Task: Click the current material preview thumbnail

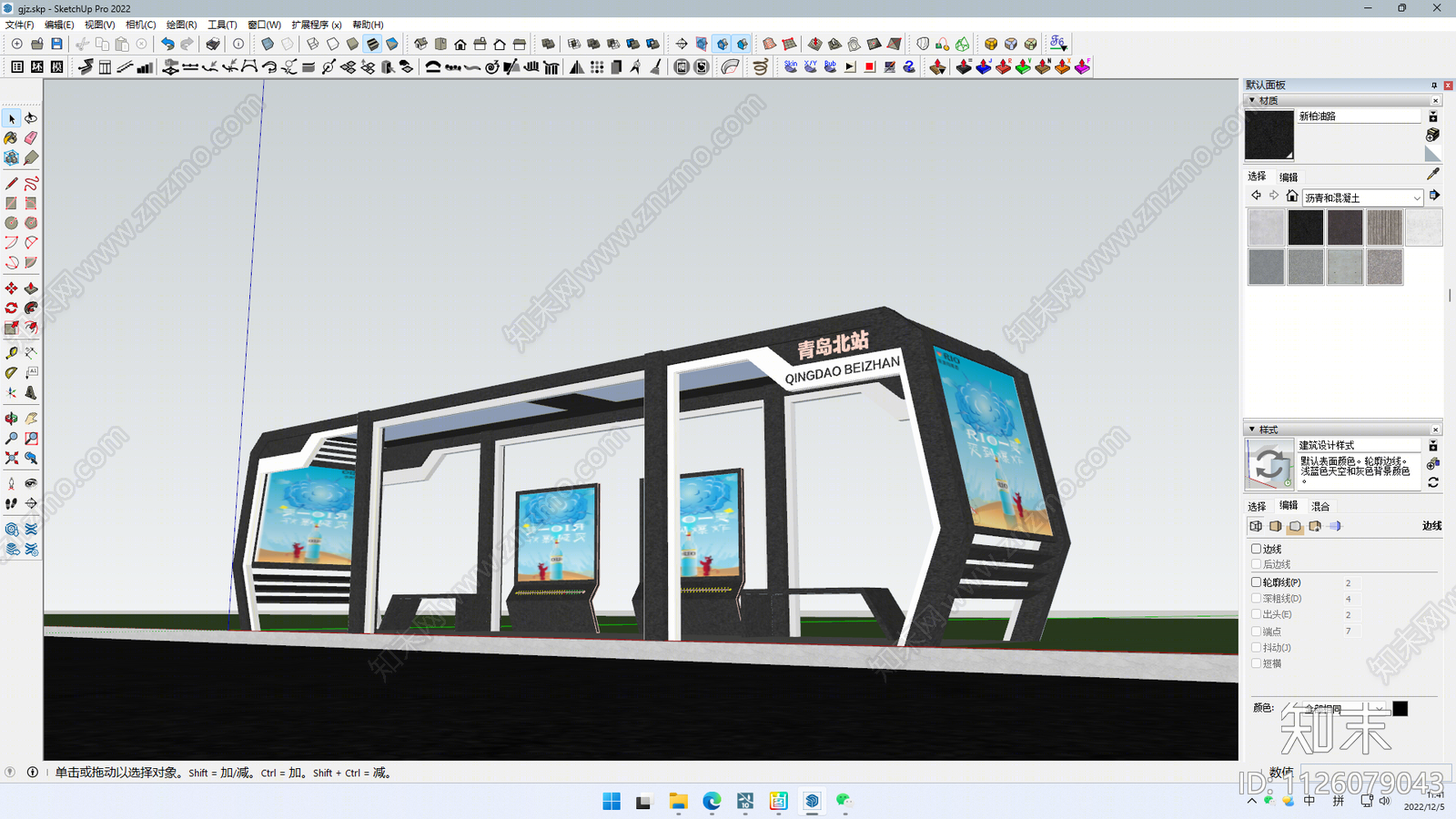Action: click(1269, 135)
